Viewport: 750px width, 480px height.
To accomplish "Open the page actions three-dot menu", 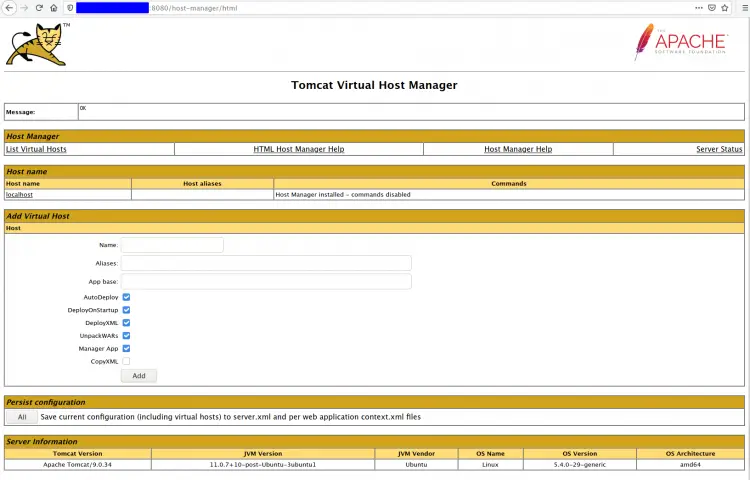I will [x=699, y=8].
